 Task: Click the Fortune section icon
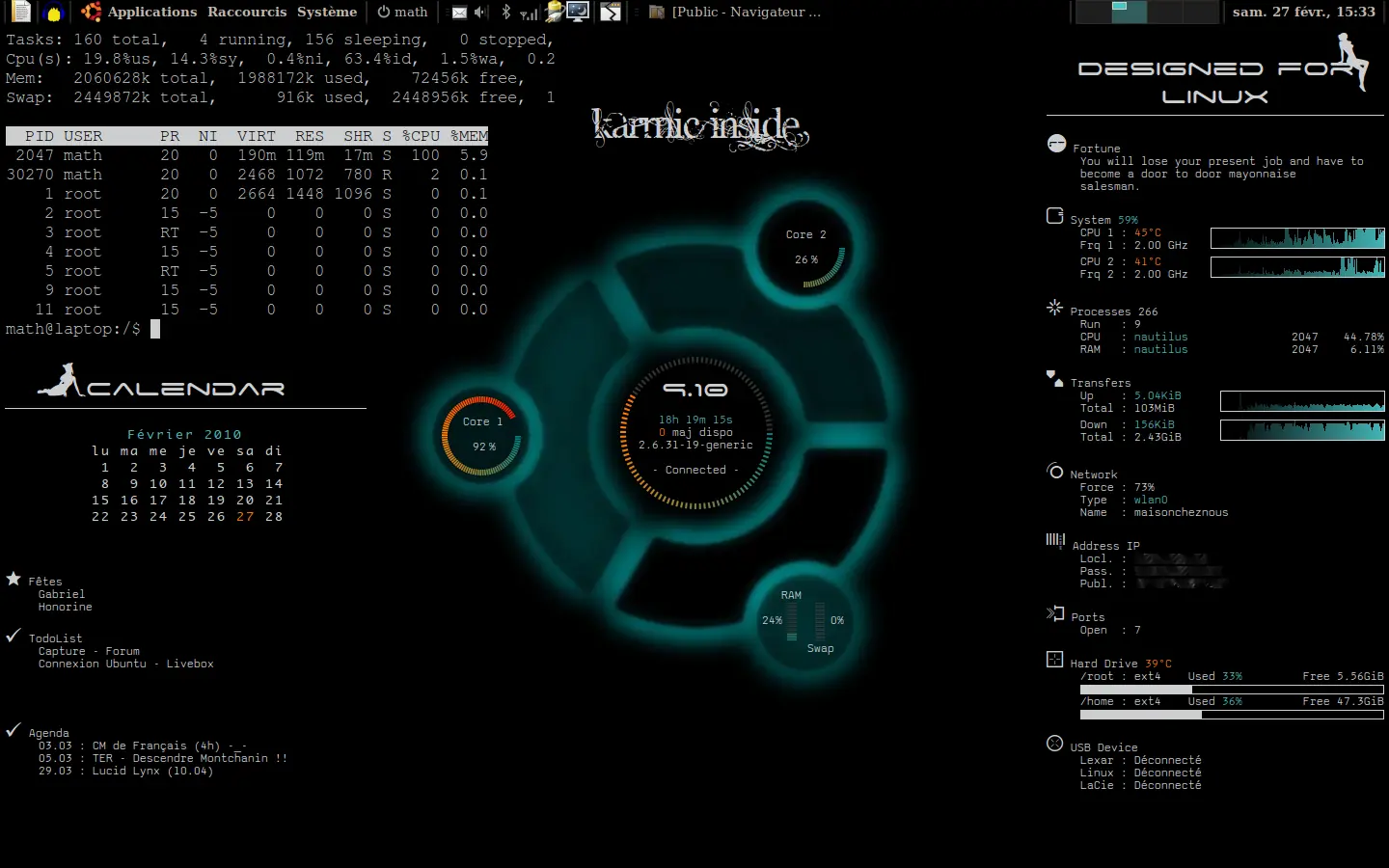(1056, 144)
